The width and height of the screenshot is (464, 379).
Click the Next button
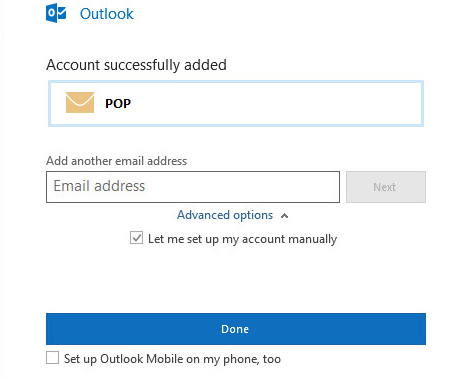tap(386, 187)
